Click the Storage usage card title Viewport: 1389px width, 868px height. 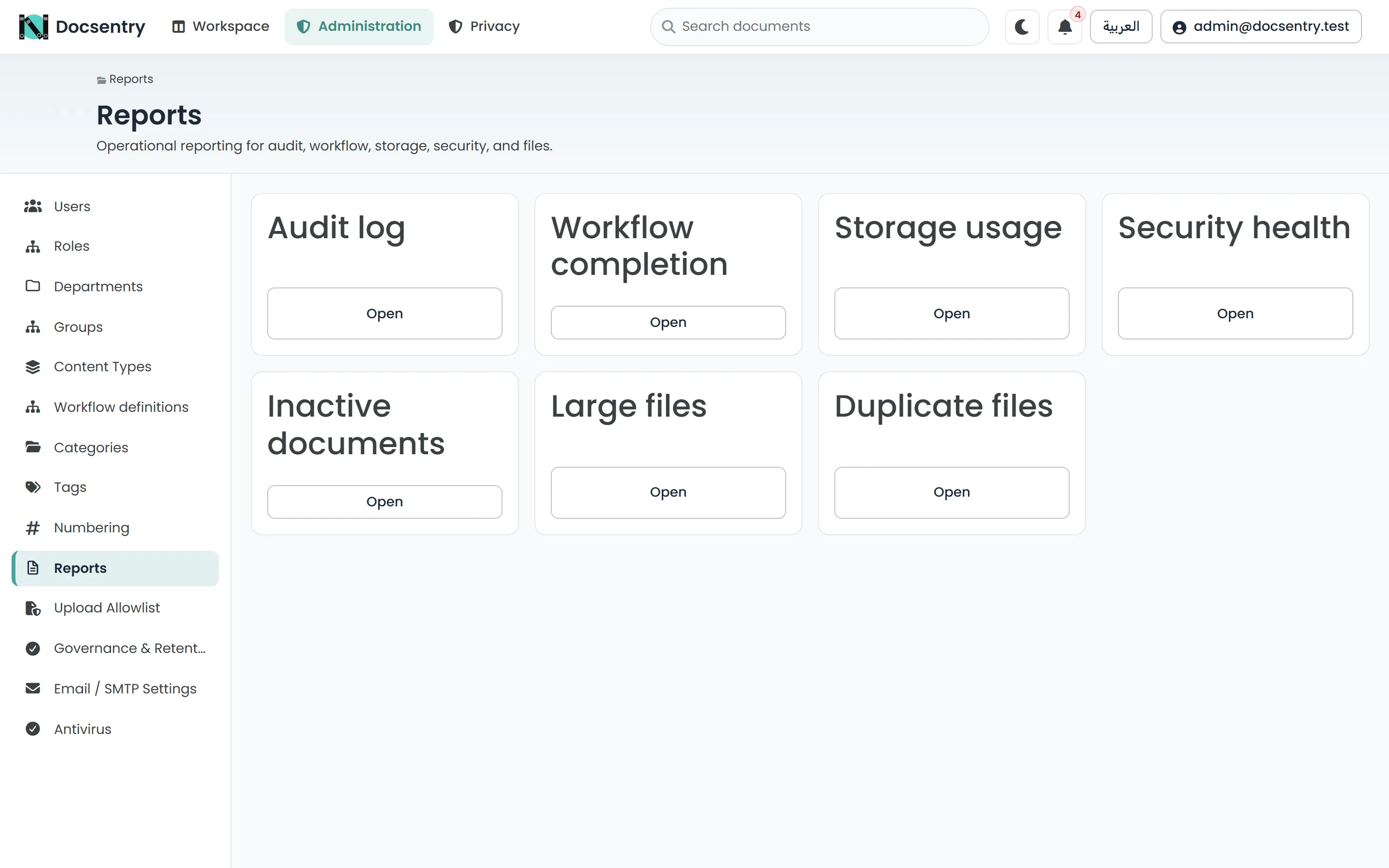(x=948, y=228)
